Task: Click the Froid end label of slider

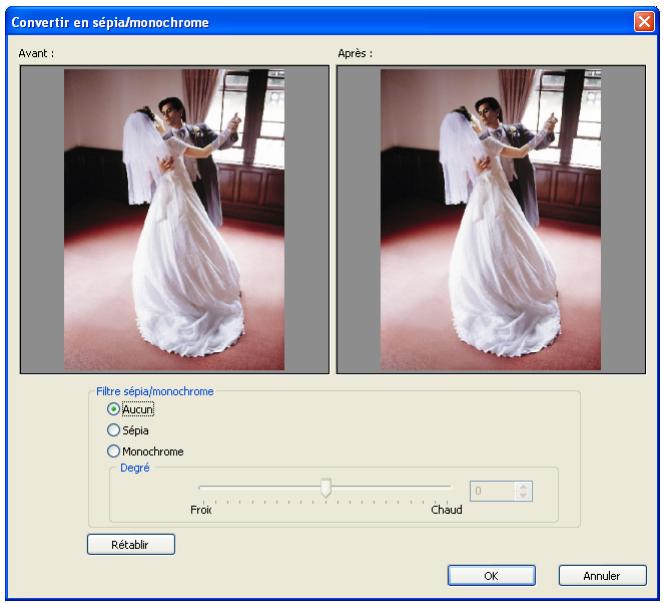Action: click(x=201, y=510)
